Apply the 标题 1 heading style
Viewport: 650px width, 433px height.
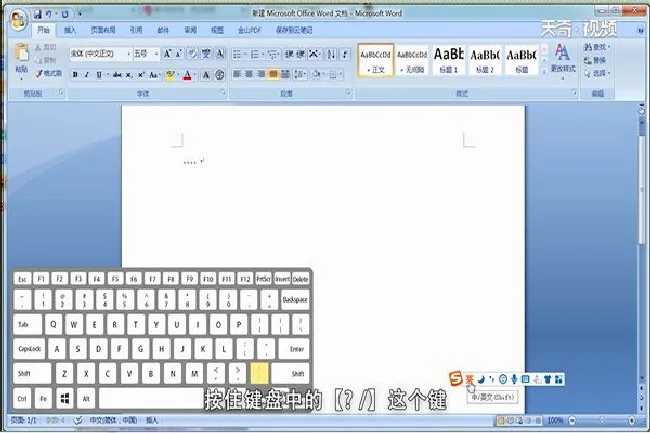[449, 60]
